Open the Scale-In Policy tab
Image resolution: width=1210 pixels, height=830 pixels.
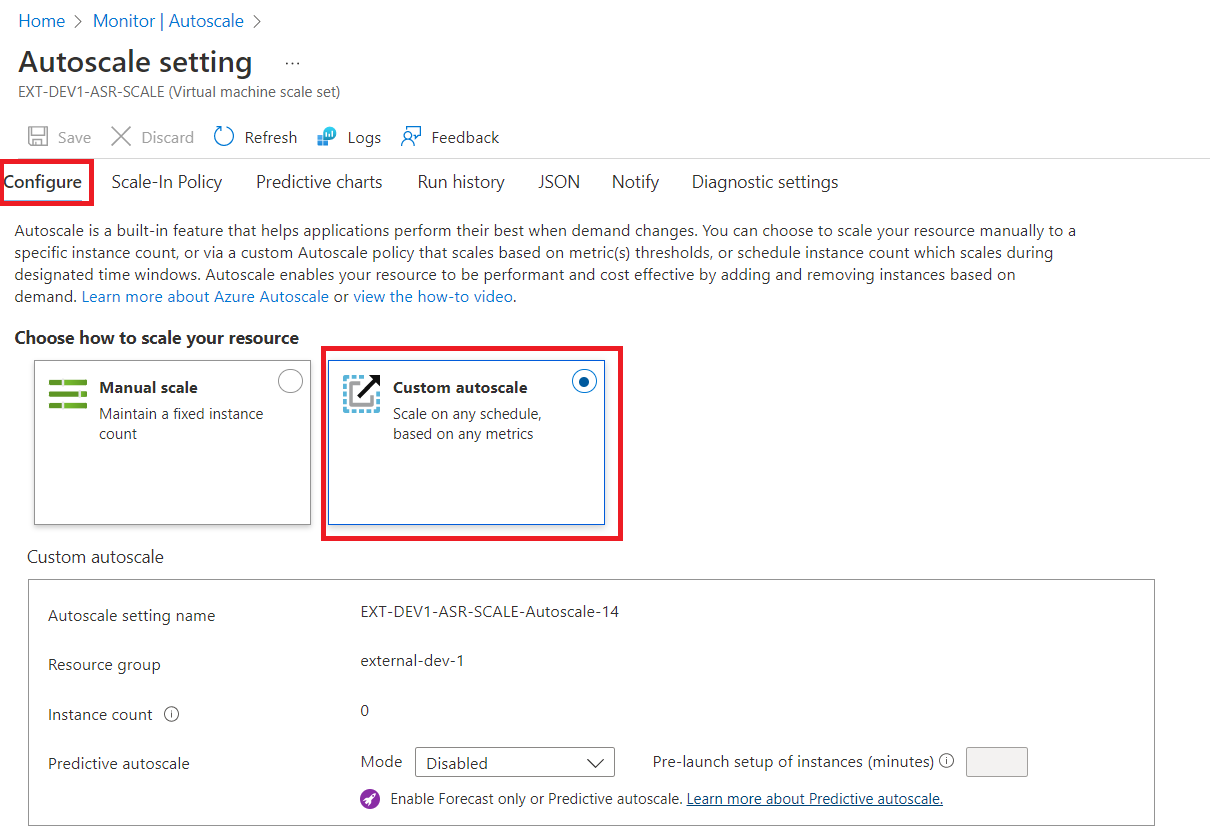tap(167, 182)
